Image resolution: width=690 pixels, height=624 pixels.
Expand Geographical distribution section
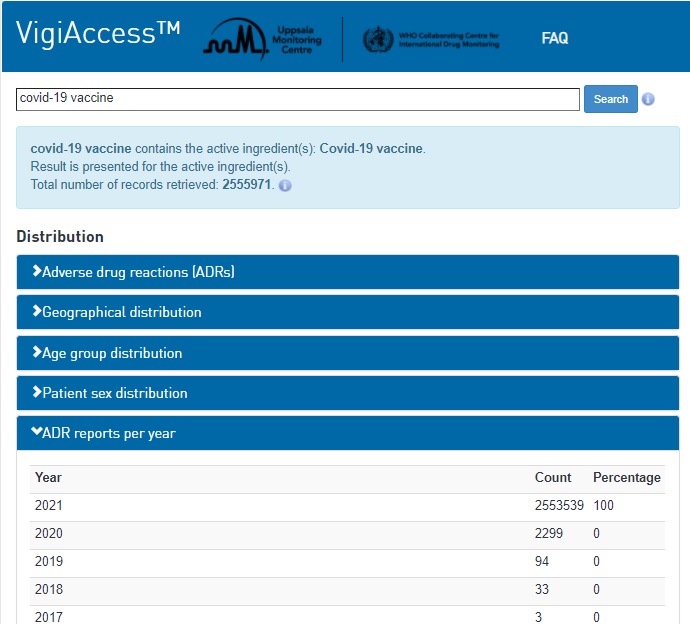(x=348, y=312)
